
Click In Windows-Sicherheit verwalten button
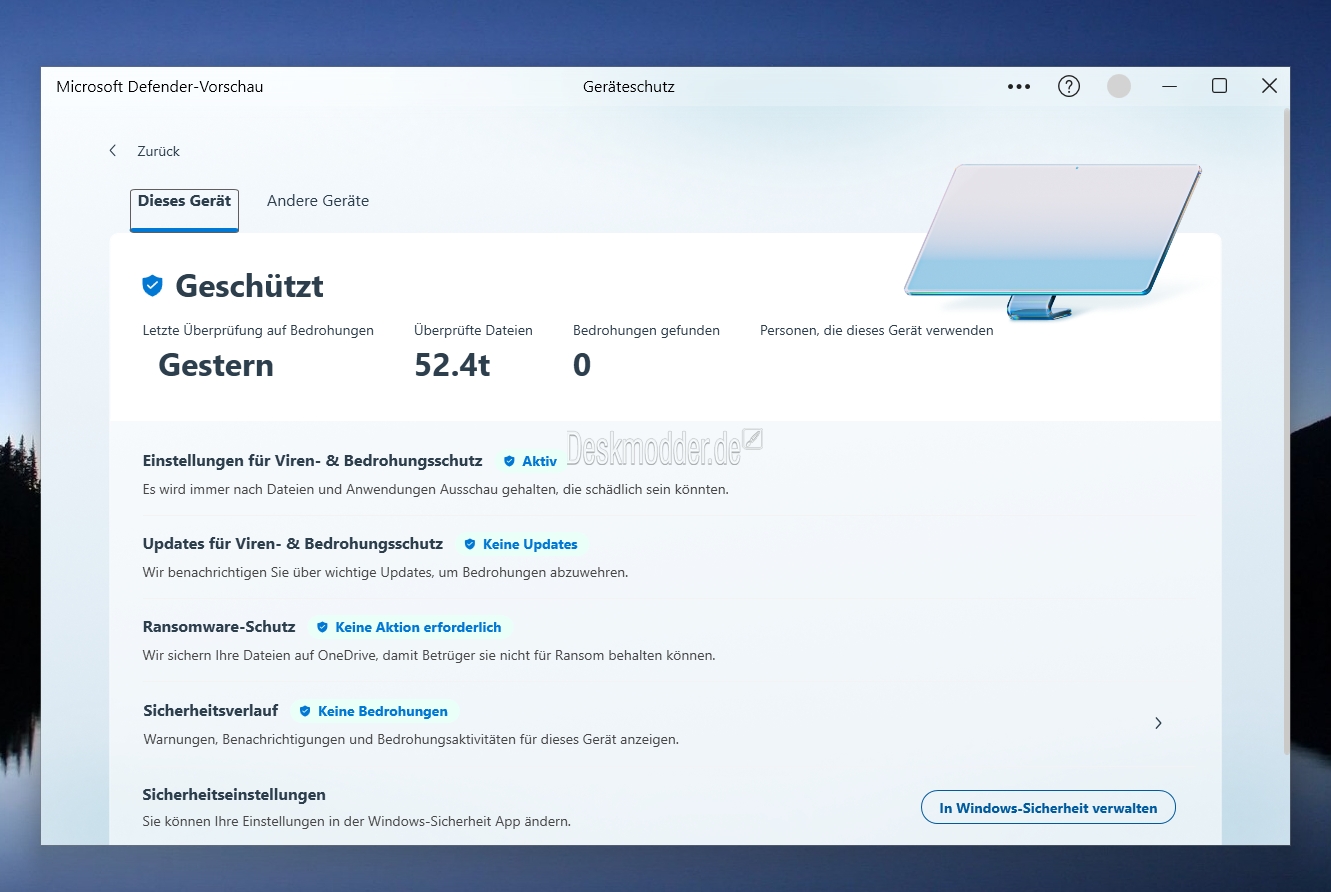(x=1048, y=808)
